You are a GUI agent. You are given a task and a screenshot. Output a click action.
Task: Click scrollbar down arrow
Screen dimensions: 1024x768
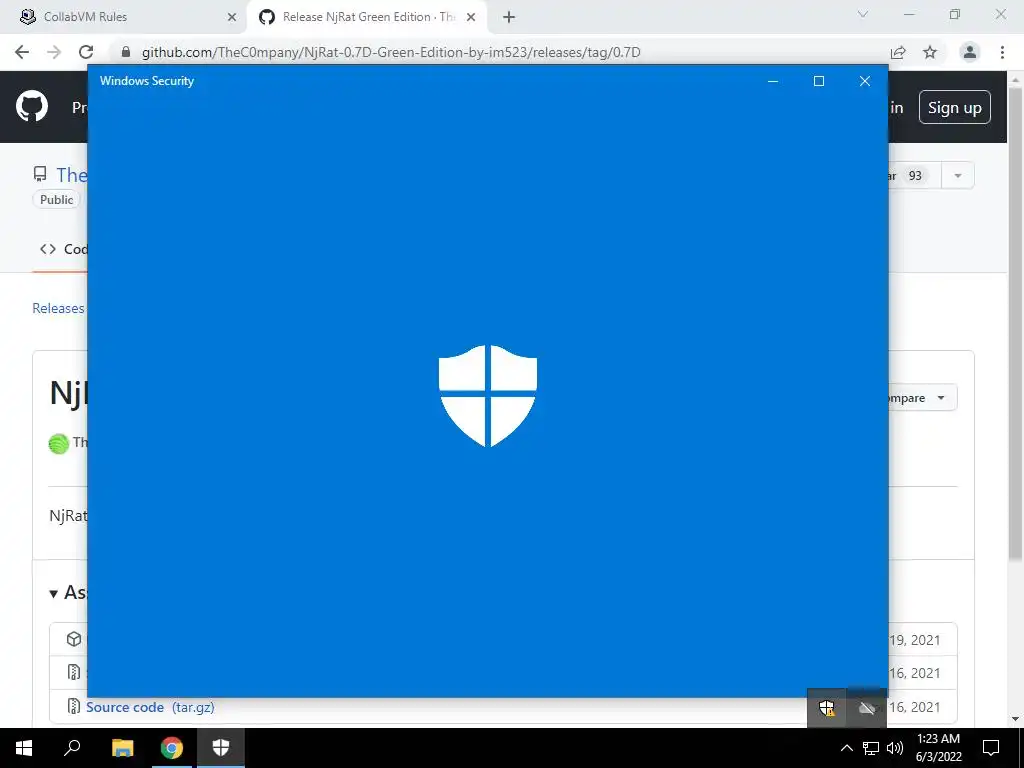click(x=1015, y=719)
